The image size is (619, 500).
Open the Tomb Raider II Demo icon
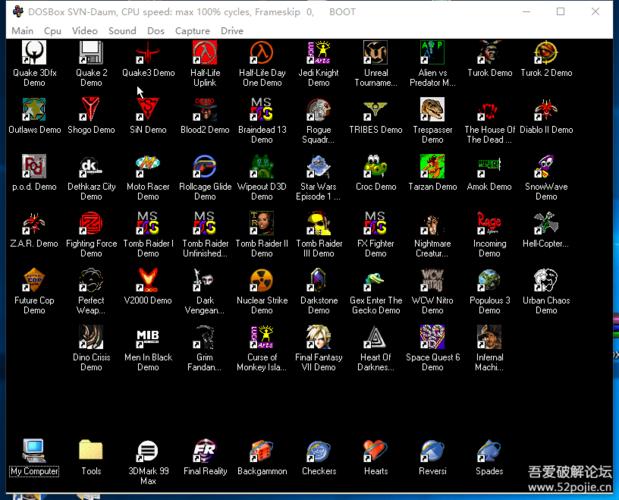pos(261,223)
